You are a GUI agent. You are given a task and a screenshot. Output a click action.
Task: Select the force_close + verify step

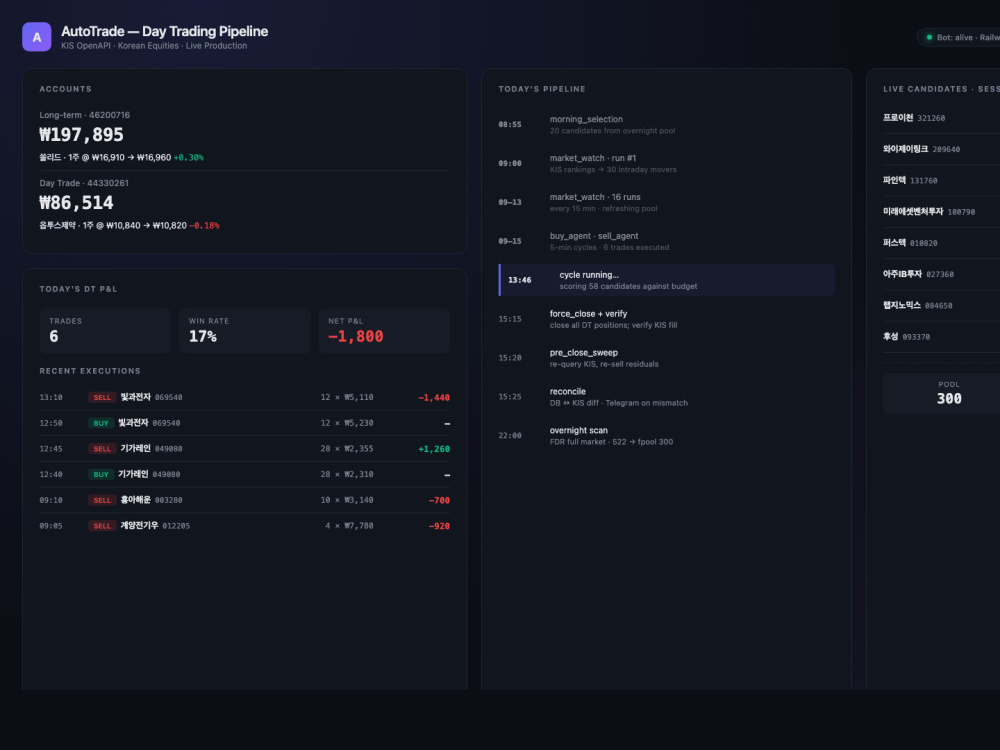[666, 319]
